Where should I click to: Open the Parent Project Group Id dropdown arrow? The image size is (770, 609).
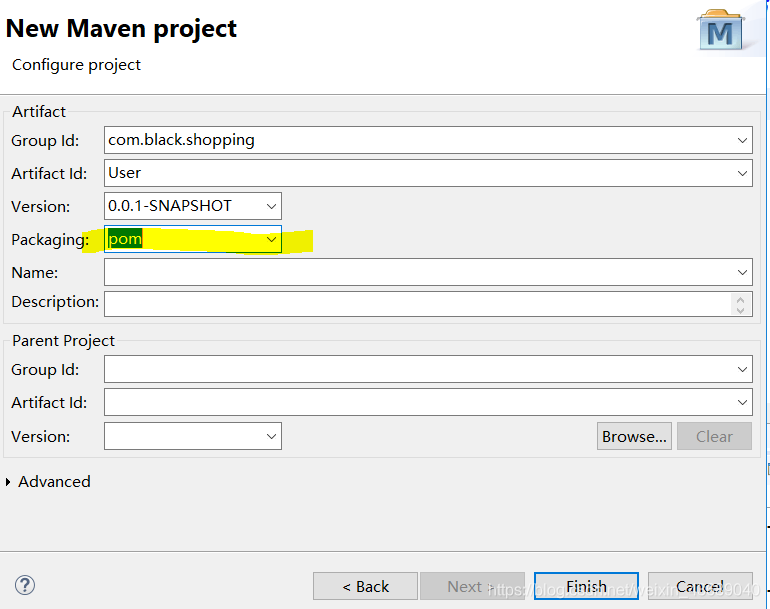pos(742,369)
